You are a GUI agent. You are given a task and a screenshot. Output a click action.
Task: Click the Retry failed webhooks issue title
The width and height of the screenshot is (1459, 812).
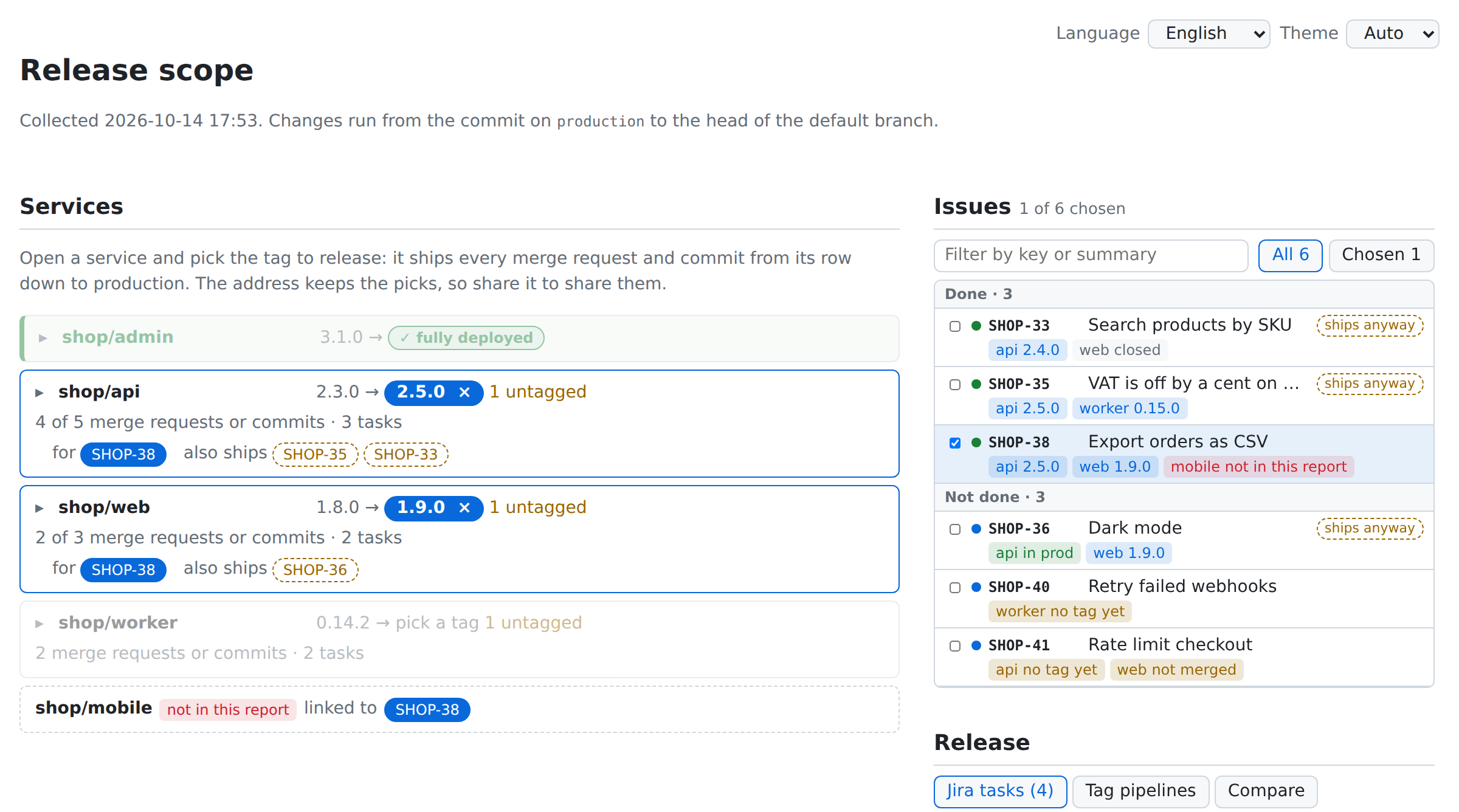tap(1182, 587)
